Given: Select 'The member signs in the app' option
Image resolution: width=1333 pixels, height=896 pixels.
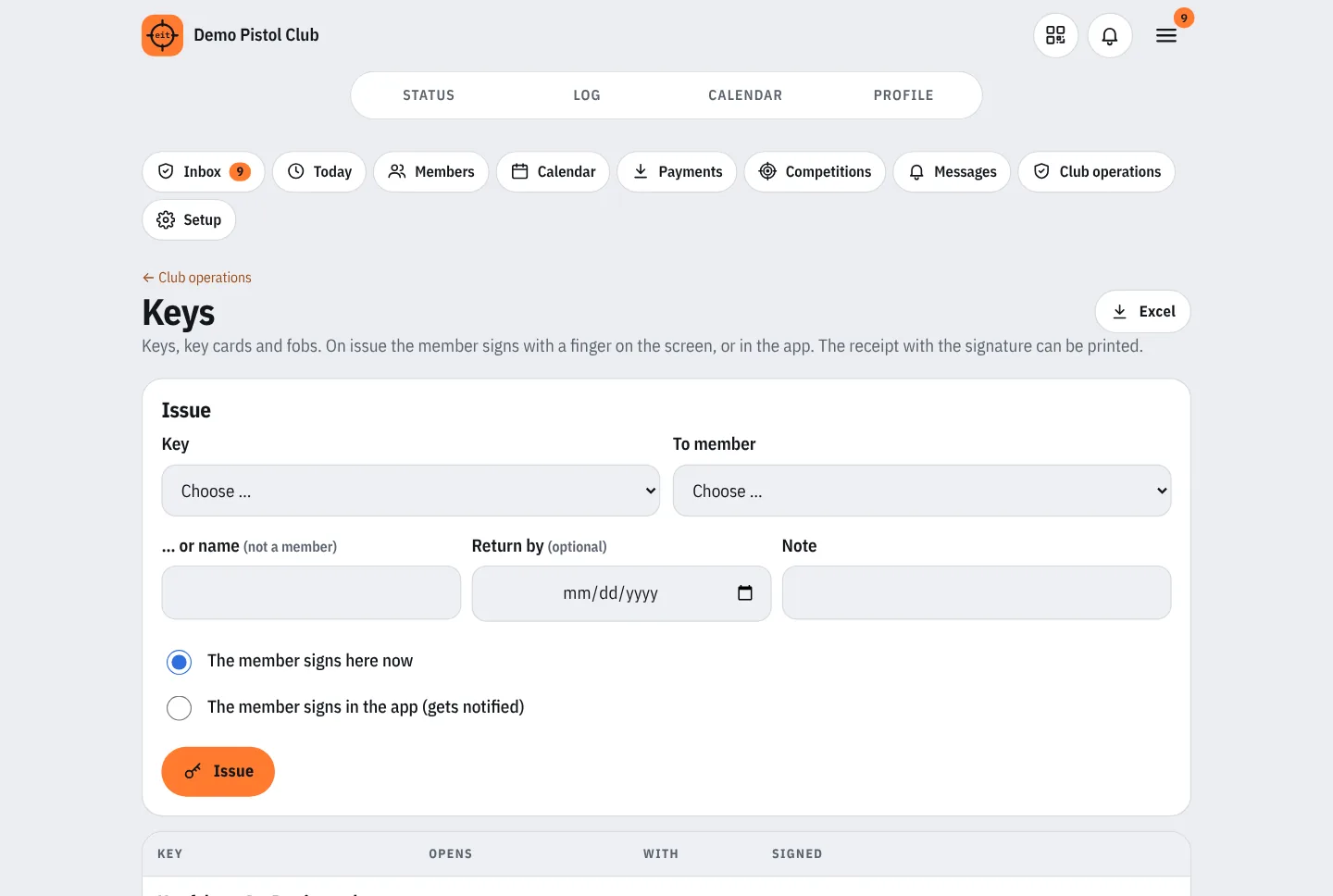Looking at the screenshot, I should point(180,708).
